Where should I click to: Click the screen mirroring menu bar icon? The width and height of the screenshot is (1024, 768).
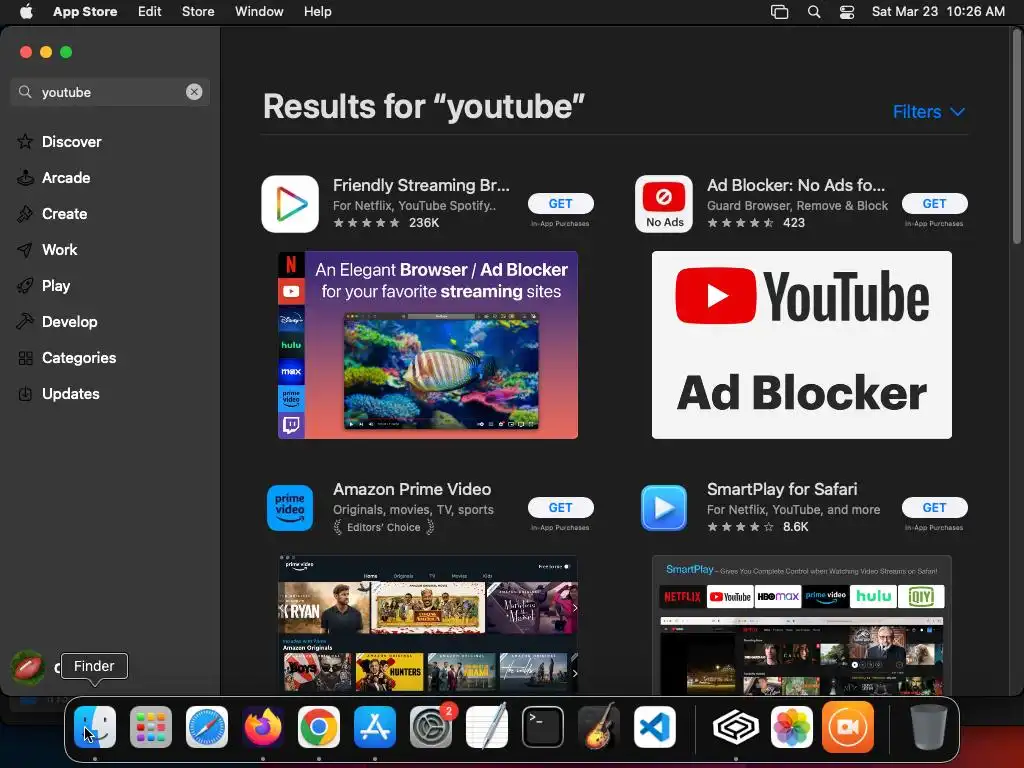pyautogui.click(x=779, y=12)
